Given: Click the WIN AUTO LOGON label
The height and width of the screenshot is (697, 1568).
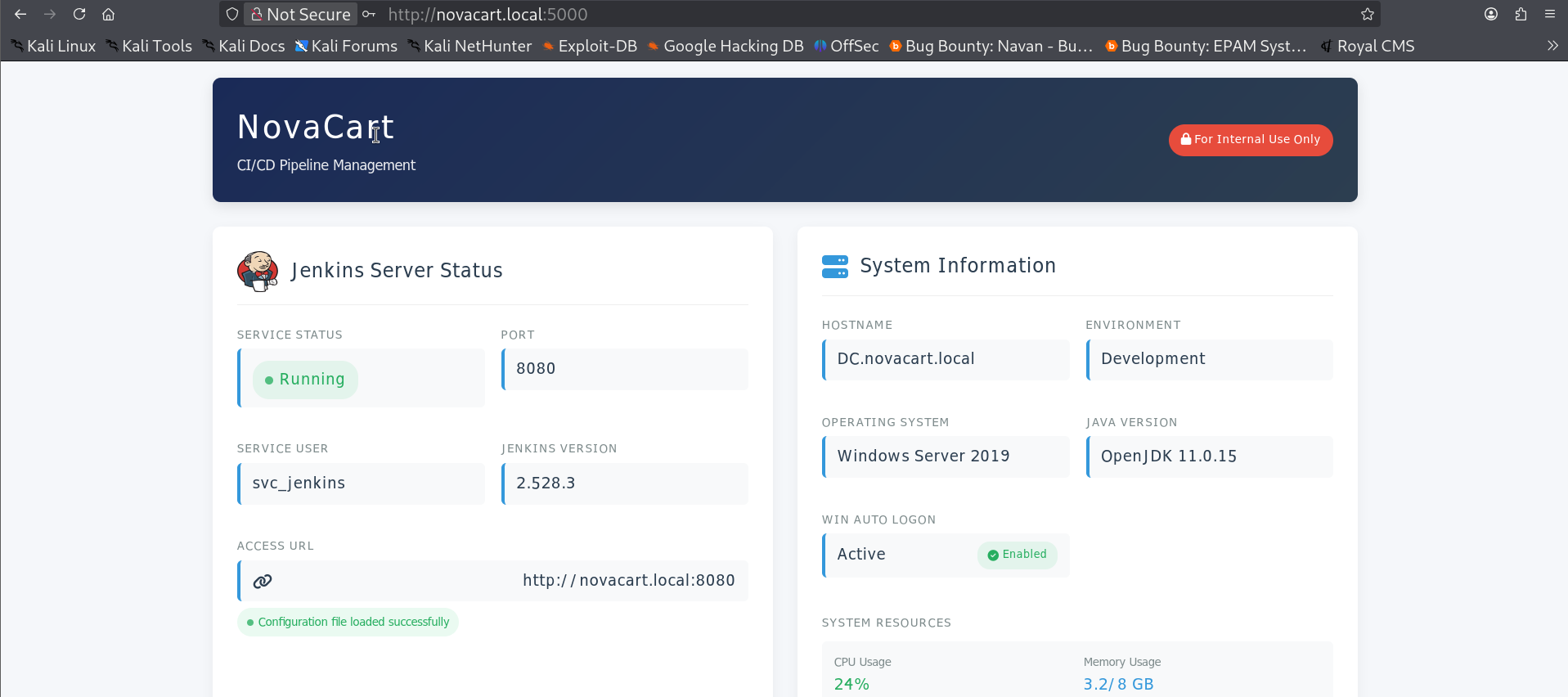Looking at the screenshot, I should [878, 520].
